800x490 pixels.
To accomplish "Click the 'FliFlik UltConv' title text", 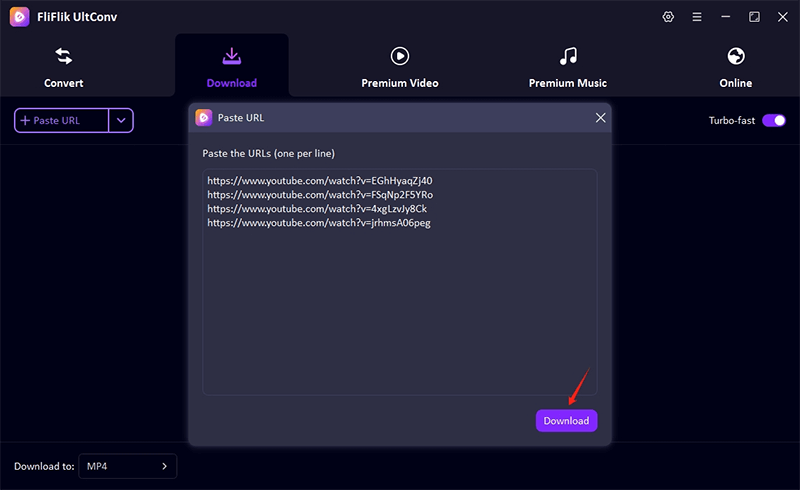I will (77, 17).
